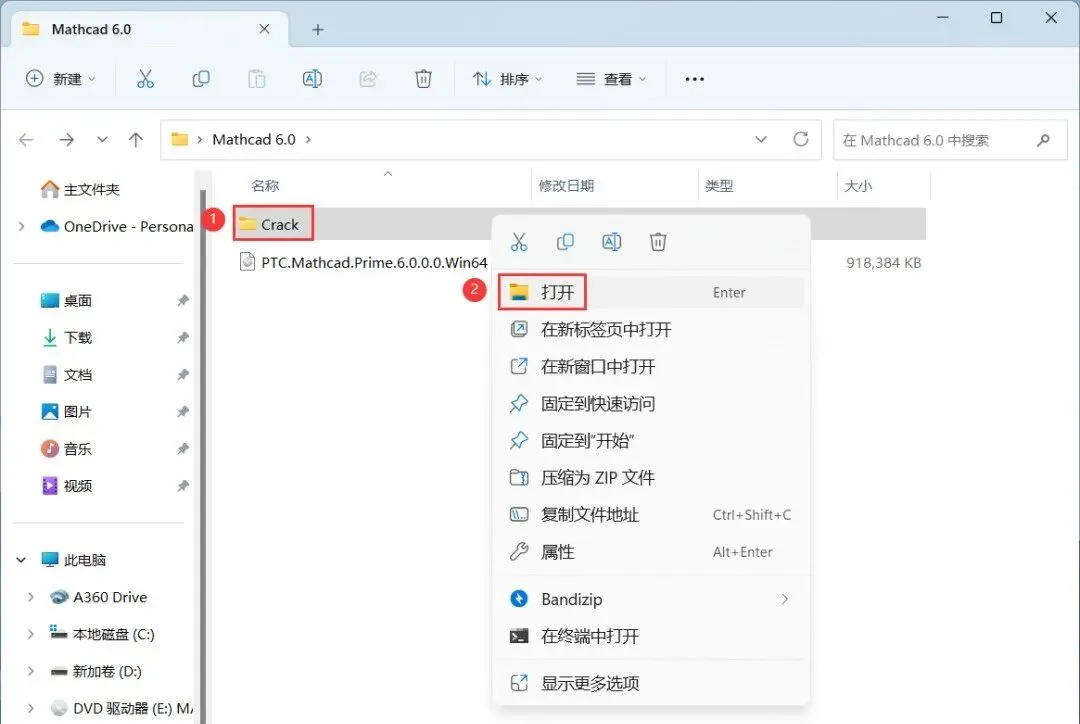Unpin 图片 using its pin icon
Screen dimensions: 1080x724
(x=183, y=412)
